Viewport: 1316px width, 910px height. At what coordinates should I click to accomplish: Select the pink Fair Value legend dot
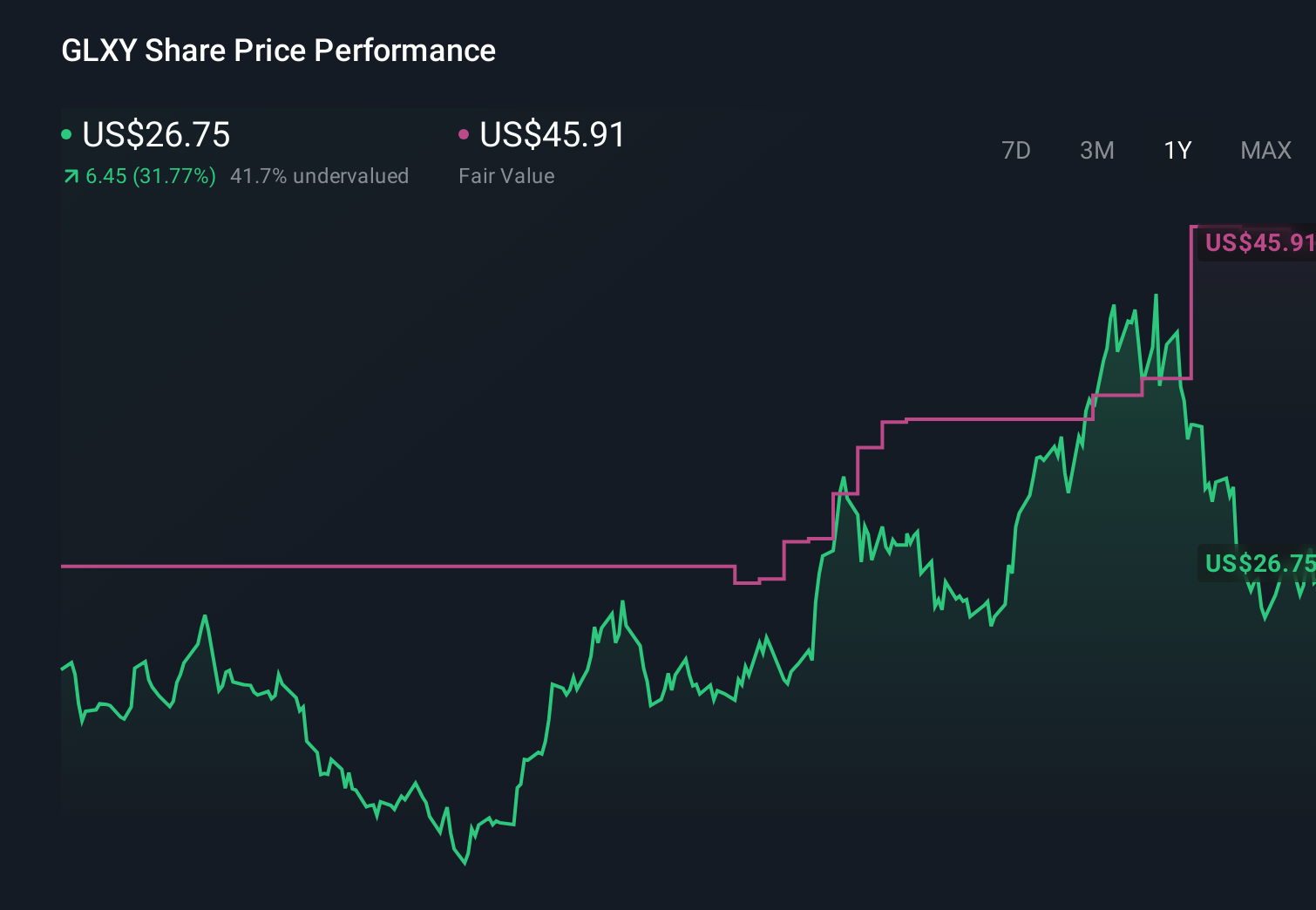(465, 133)
